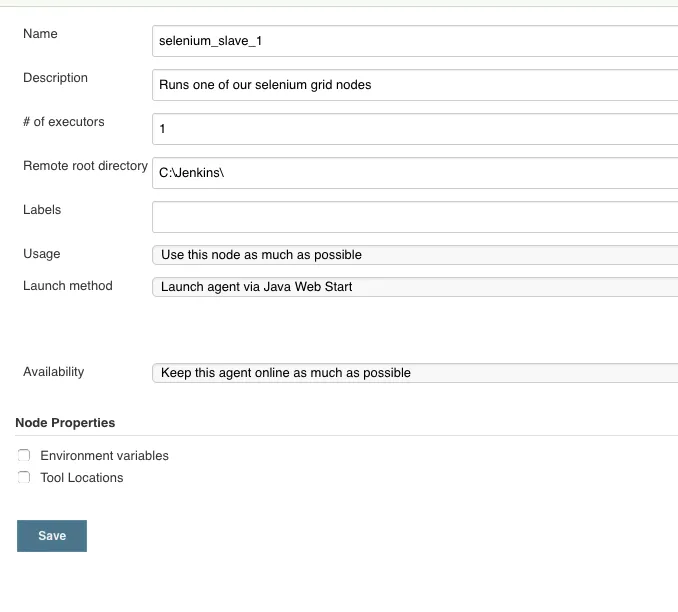The height and width of the screenshot is (612, 678).
Task: Click the Name label text
Action: (40, 34)
